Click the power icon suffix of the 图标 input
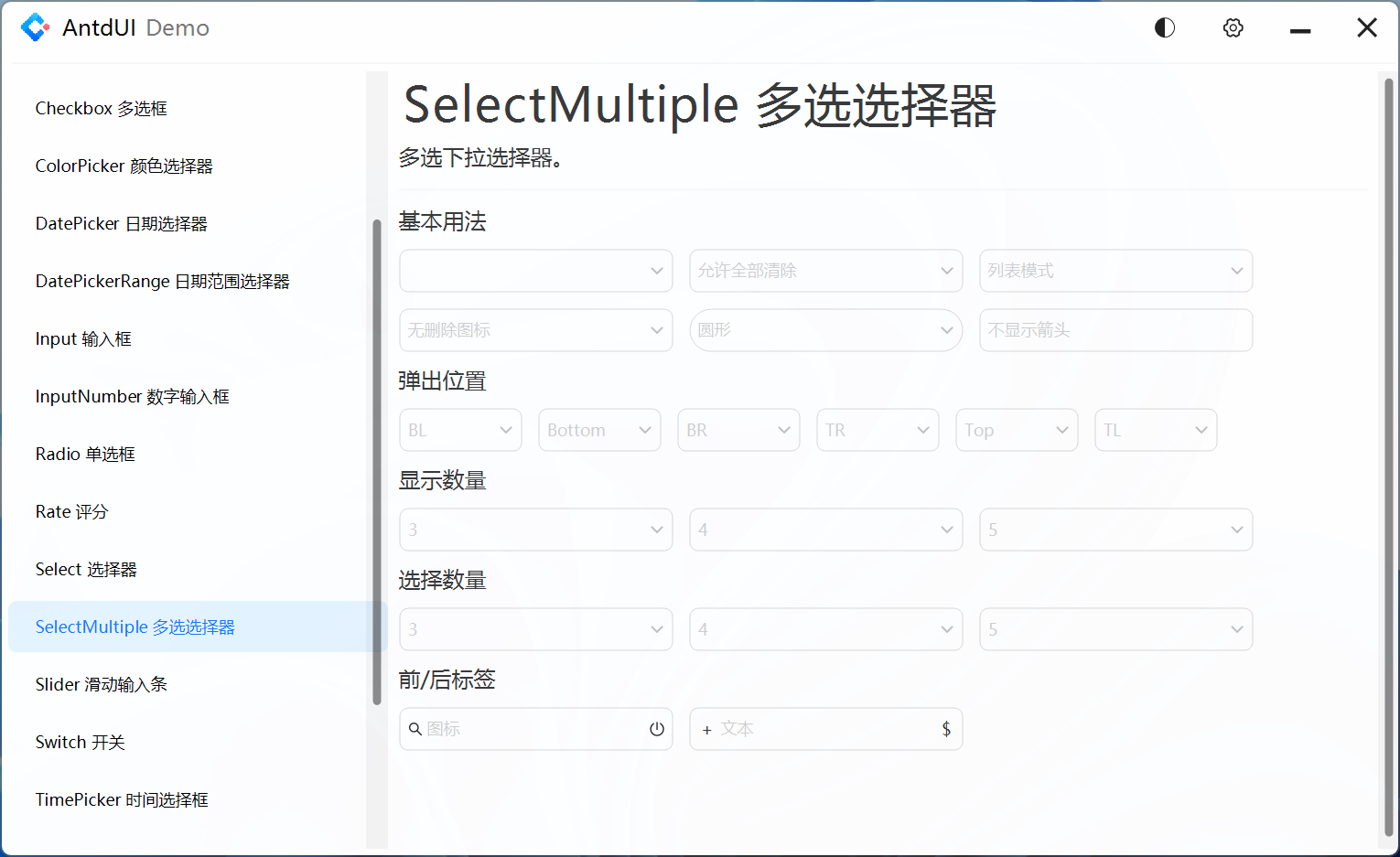Viewport: 1400px width, 857px height. point(656,729)
